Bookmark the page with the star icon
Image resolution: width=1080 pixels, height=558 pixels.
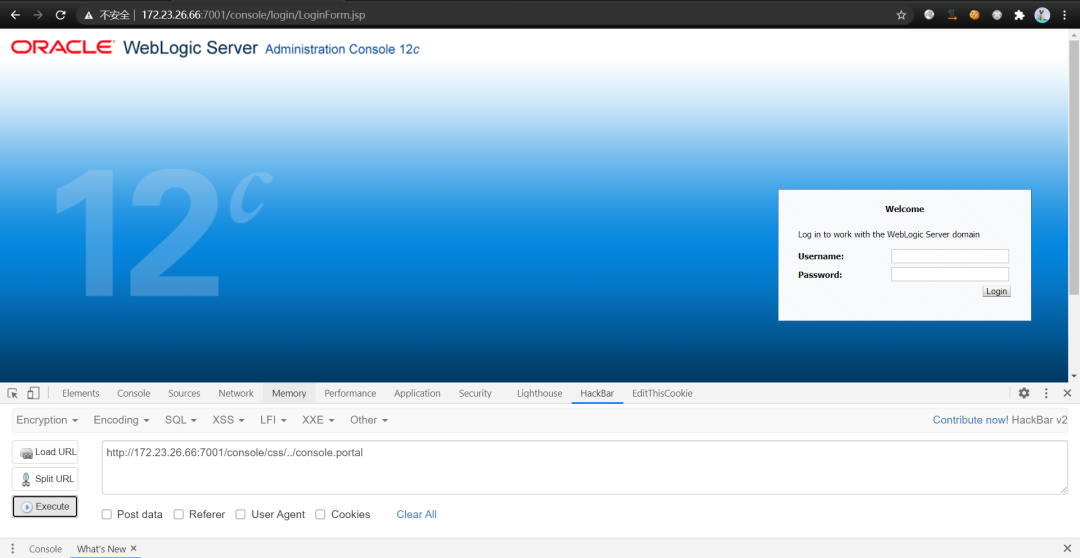(x=901, y=14)
